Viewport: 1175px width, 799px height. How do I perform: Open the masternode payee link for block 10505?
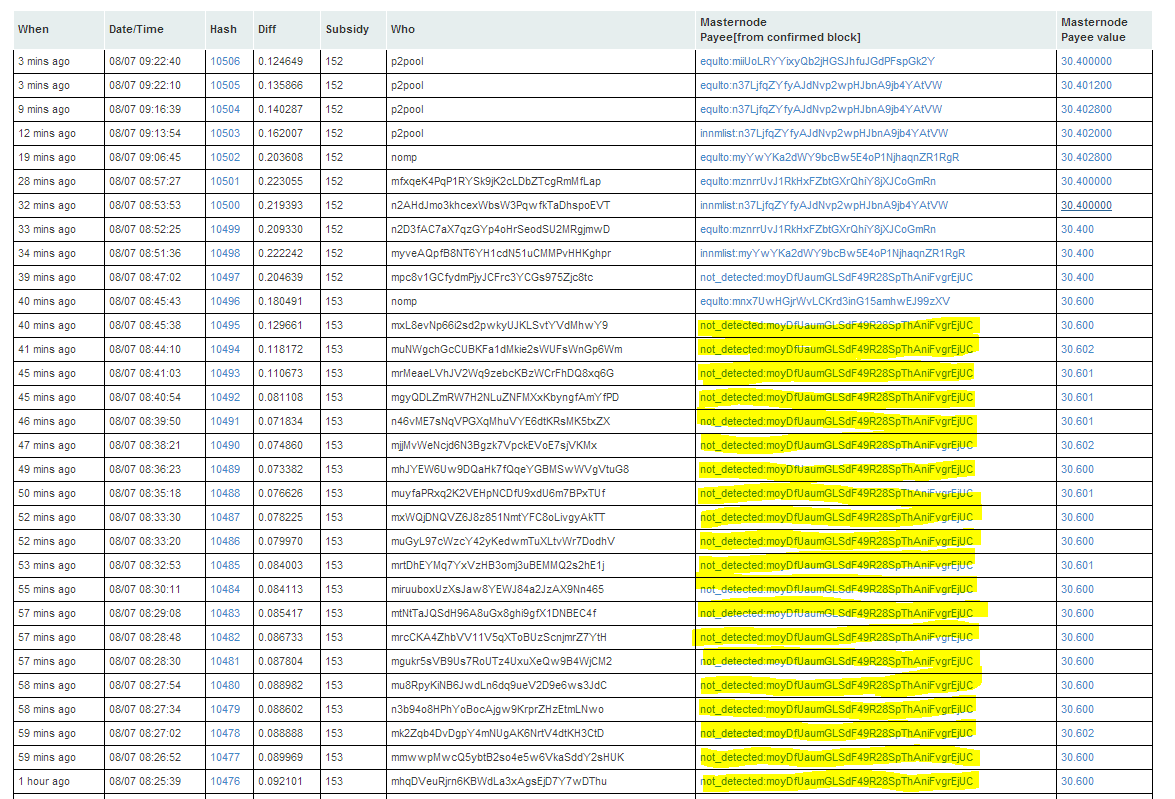tap(821, 85)
